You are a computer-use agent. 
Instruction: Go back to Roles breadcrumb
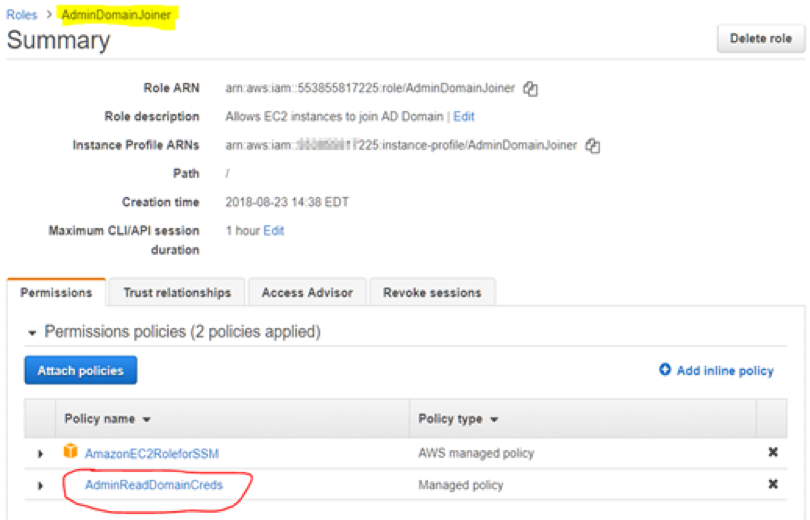click(x=22, y=15)
